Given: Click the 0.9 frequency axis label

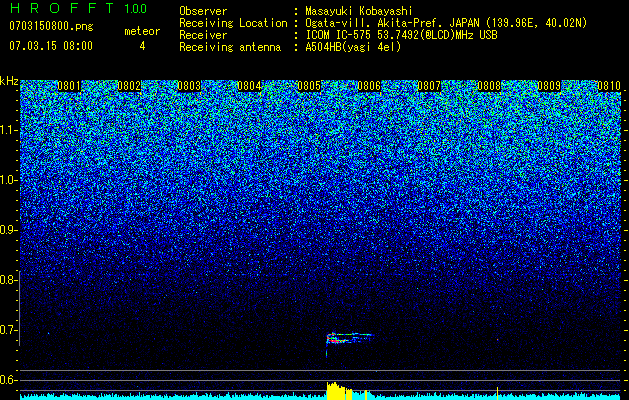Looking at the screenshot, I should [7, 230].
